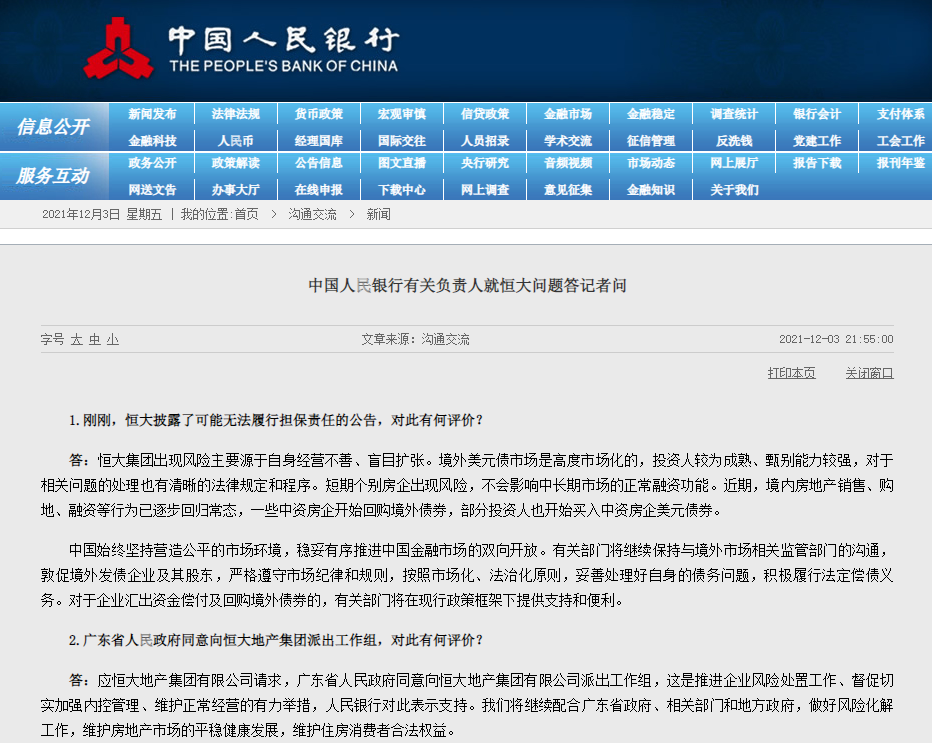The height and width of the screenshot is (743, 932).
Task: Set font size to 大
Action: click(x=76, y=339)
